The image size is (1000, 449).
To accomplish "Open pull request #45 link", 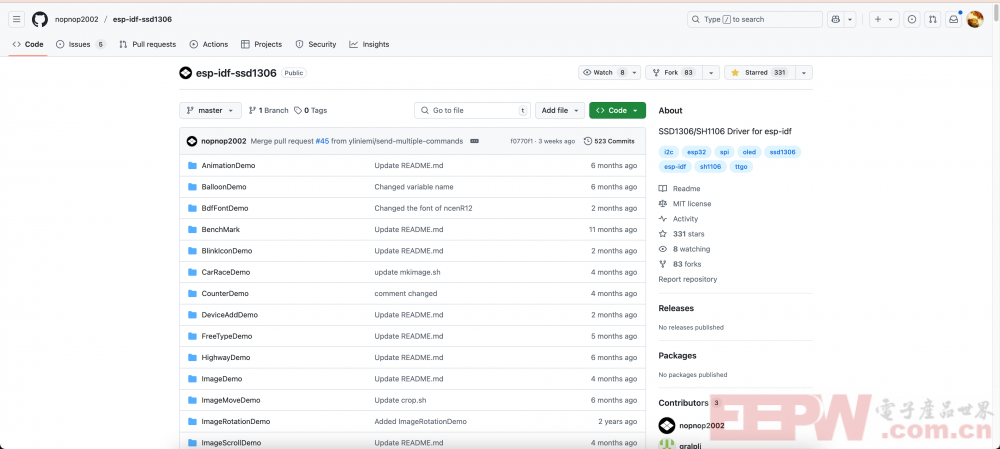I will coord(322,141).
